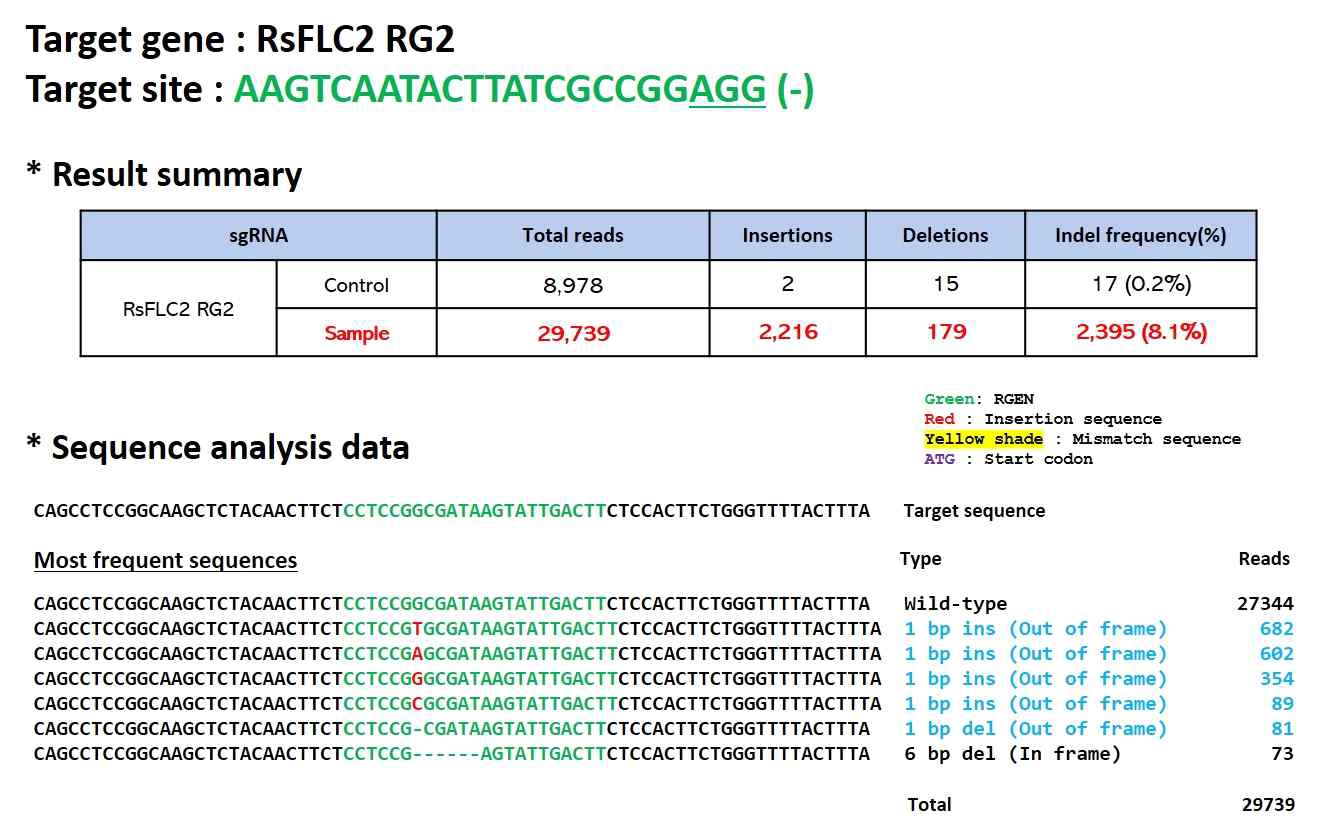The width and height of the screenshot is (1330, 829).
Task: Click the control deletions value 15
Action: (945, 285)
